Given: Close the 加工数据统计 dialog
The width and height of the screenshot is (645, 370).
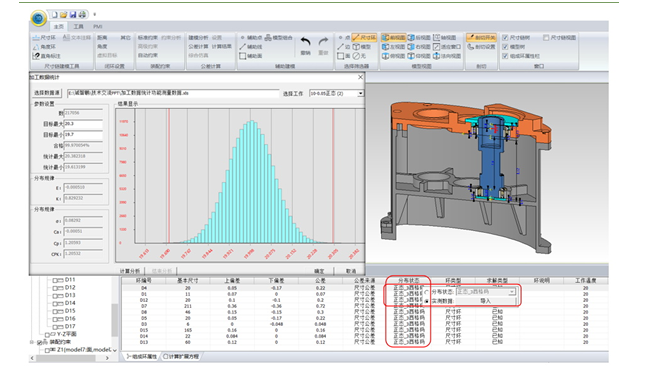Looking at the screenshot, I should click(360, 77).
